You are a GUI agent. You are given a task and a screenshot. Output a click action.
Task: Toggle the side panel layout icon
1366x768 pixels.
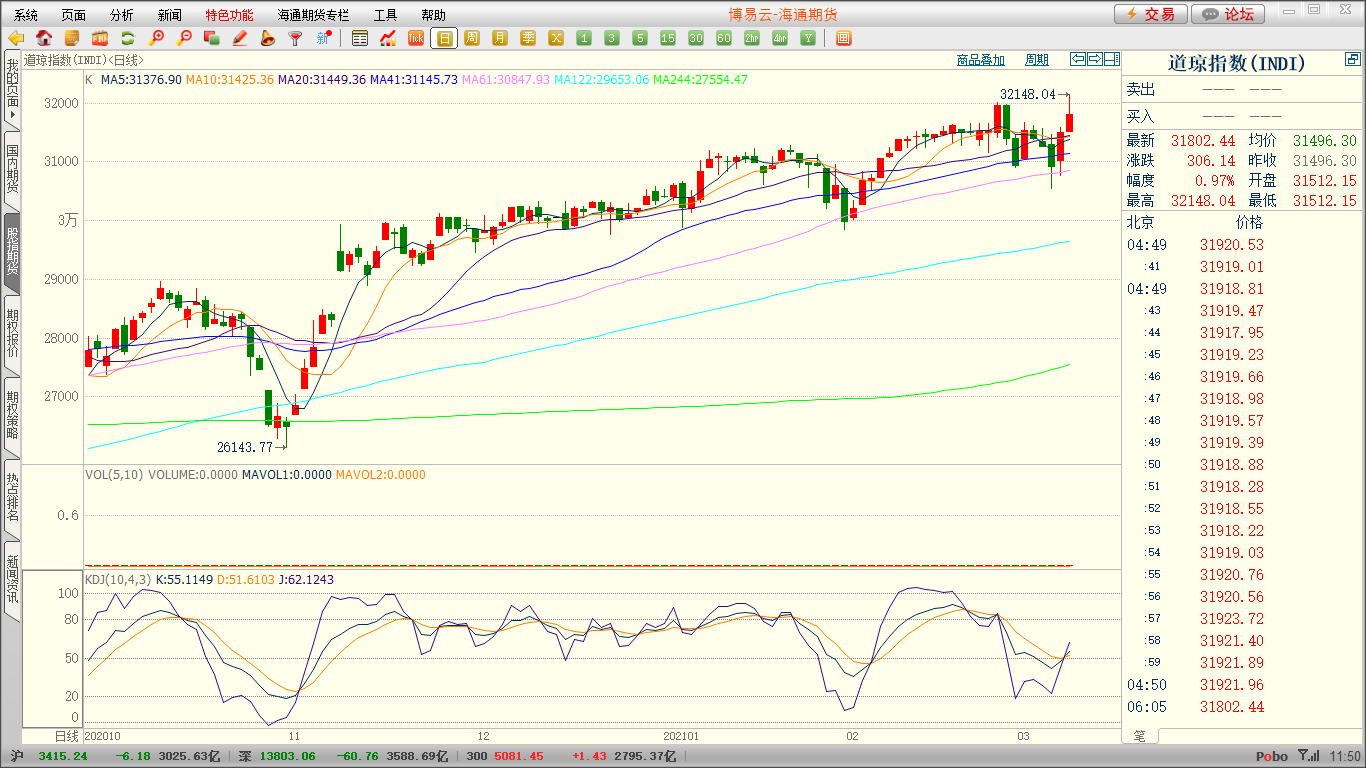1112,59
